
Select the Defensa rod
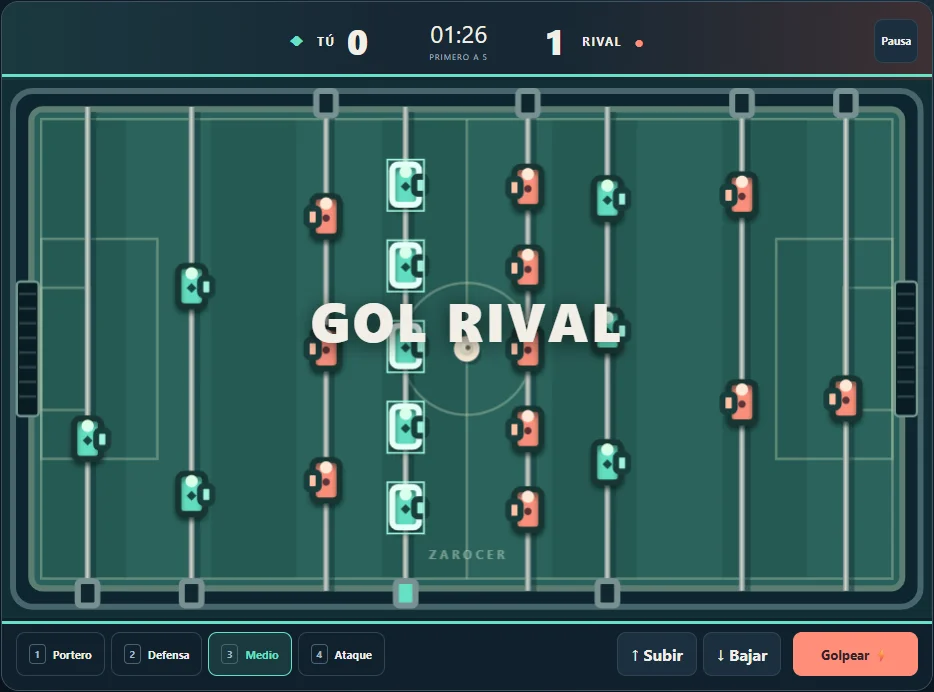click(157, 654)
